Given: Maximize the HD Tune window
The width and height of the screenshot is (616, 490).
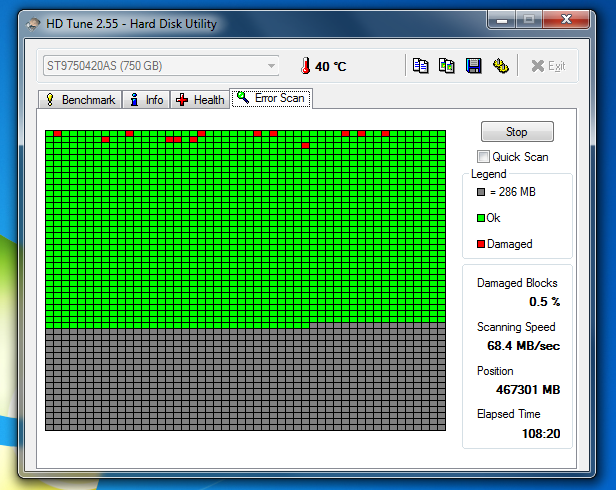Looking at the screenshot, I should pos(529,20).
